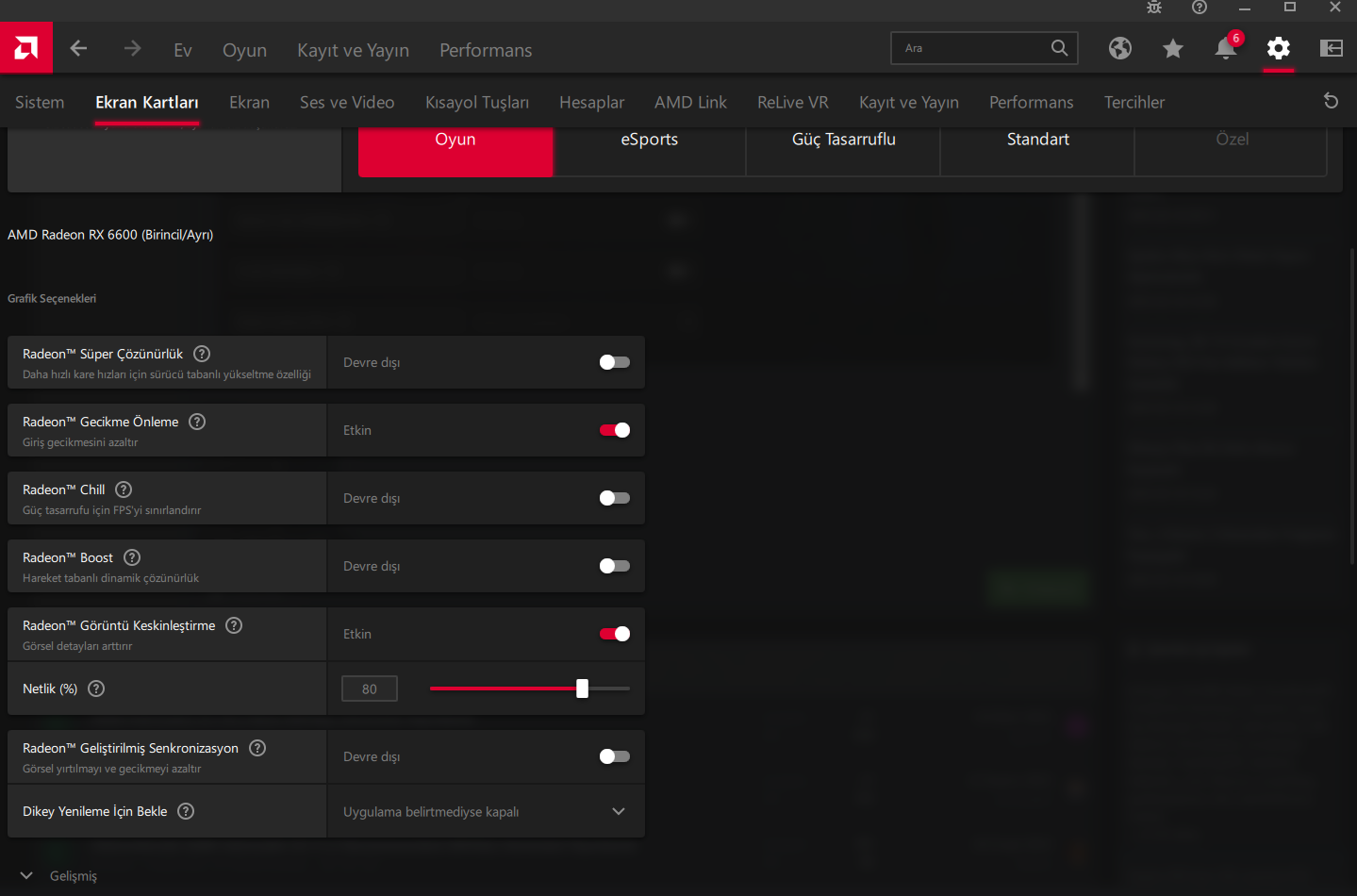The height and width of the screenshot is (896, 1357).
Task: Open Dikey Yenileme İçin Bekle dropdown
Action: 486,811
